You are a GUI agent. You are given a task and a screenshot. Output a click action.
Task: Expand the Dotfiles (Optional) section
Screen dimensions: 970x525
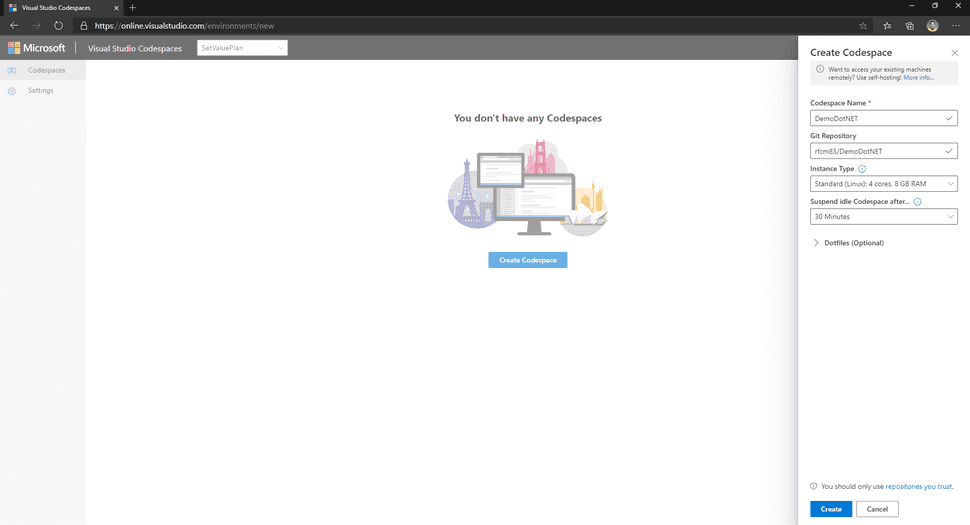[x=848, y=243]
